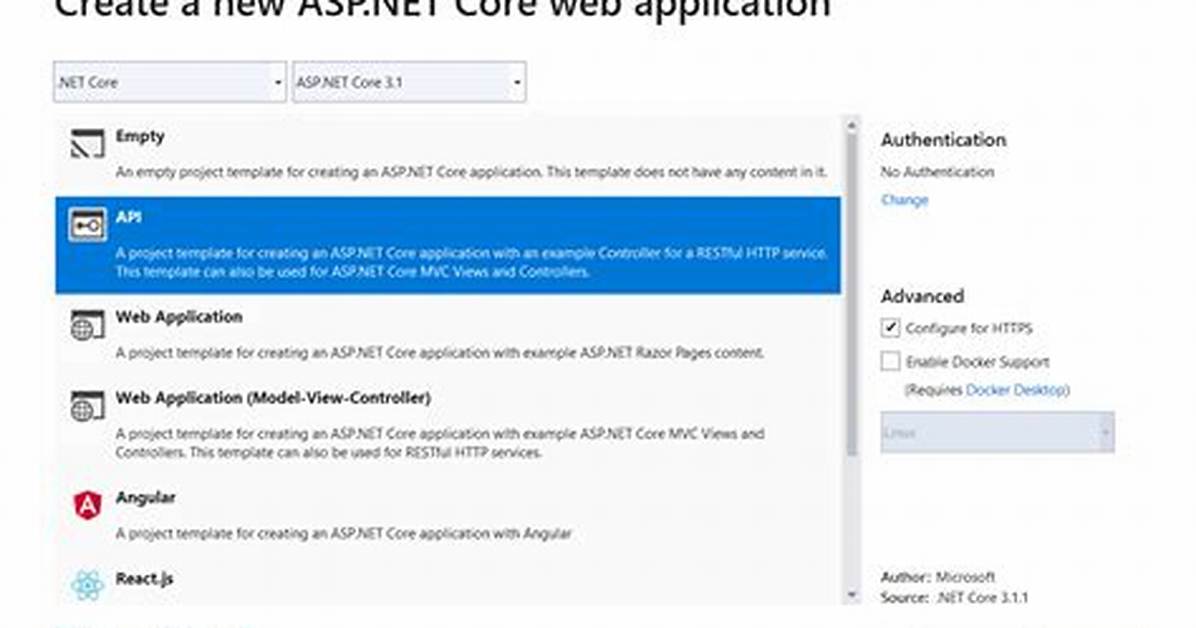Click the API RESTful service description
This screenshot has width=1196, height=628.
coord(471,262)
